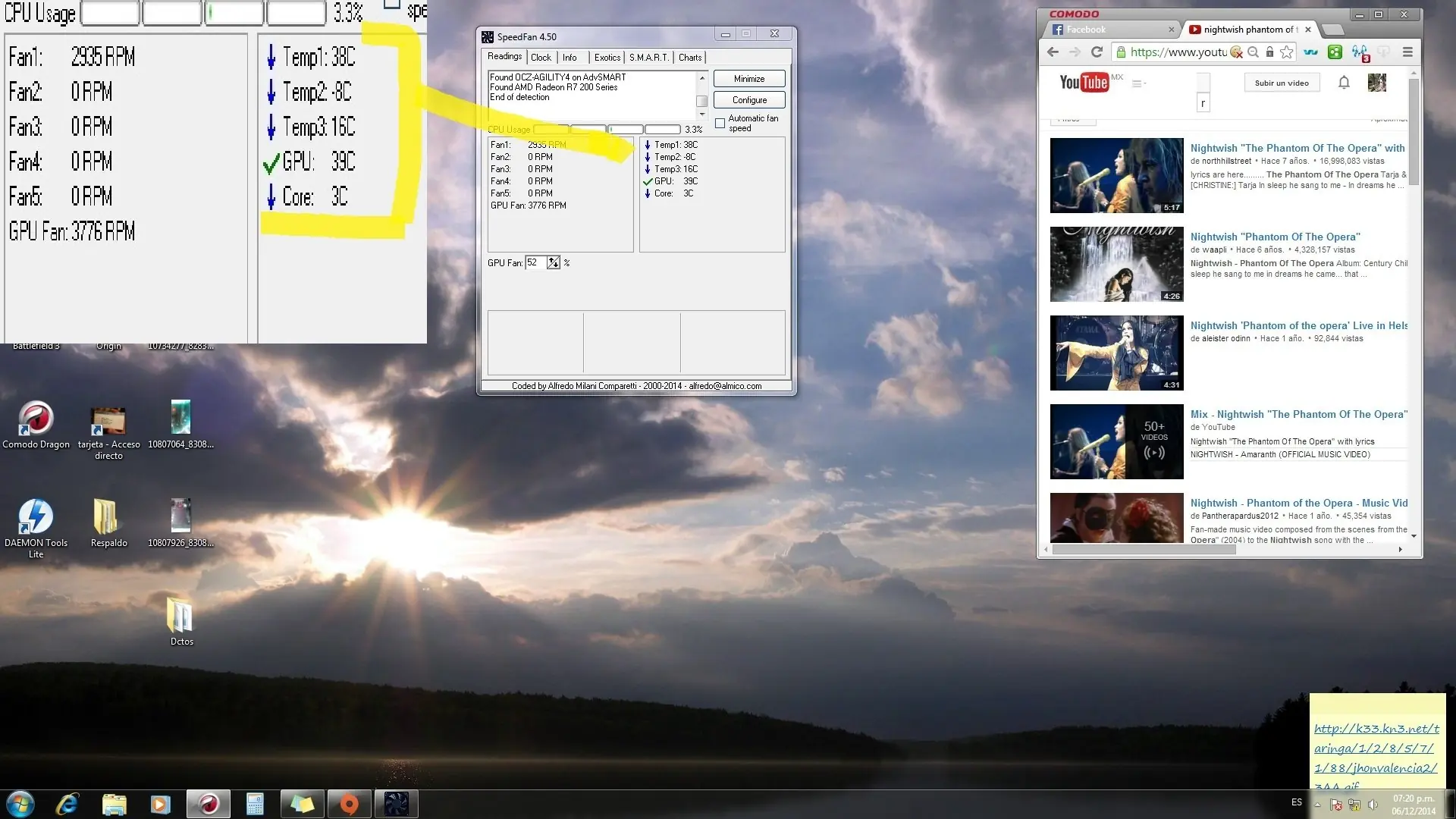Open the Dctos folder on desktop
The width and height of the screenshot is (1456, 819).
click(x=181, y=622)
